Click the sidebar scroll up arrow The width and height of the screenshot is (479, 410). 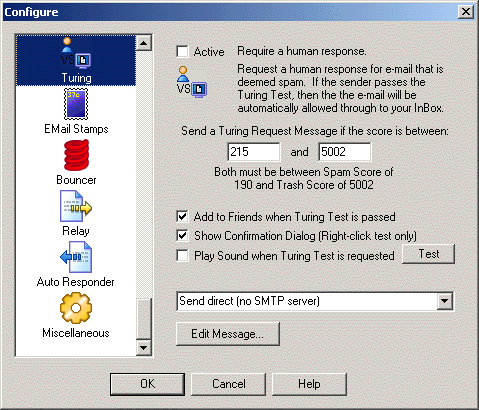144,43
